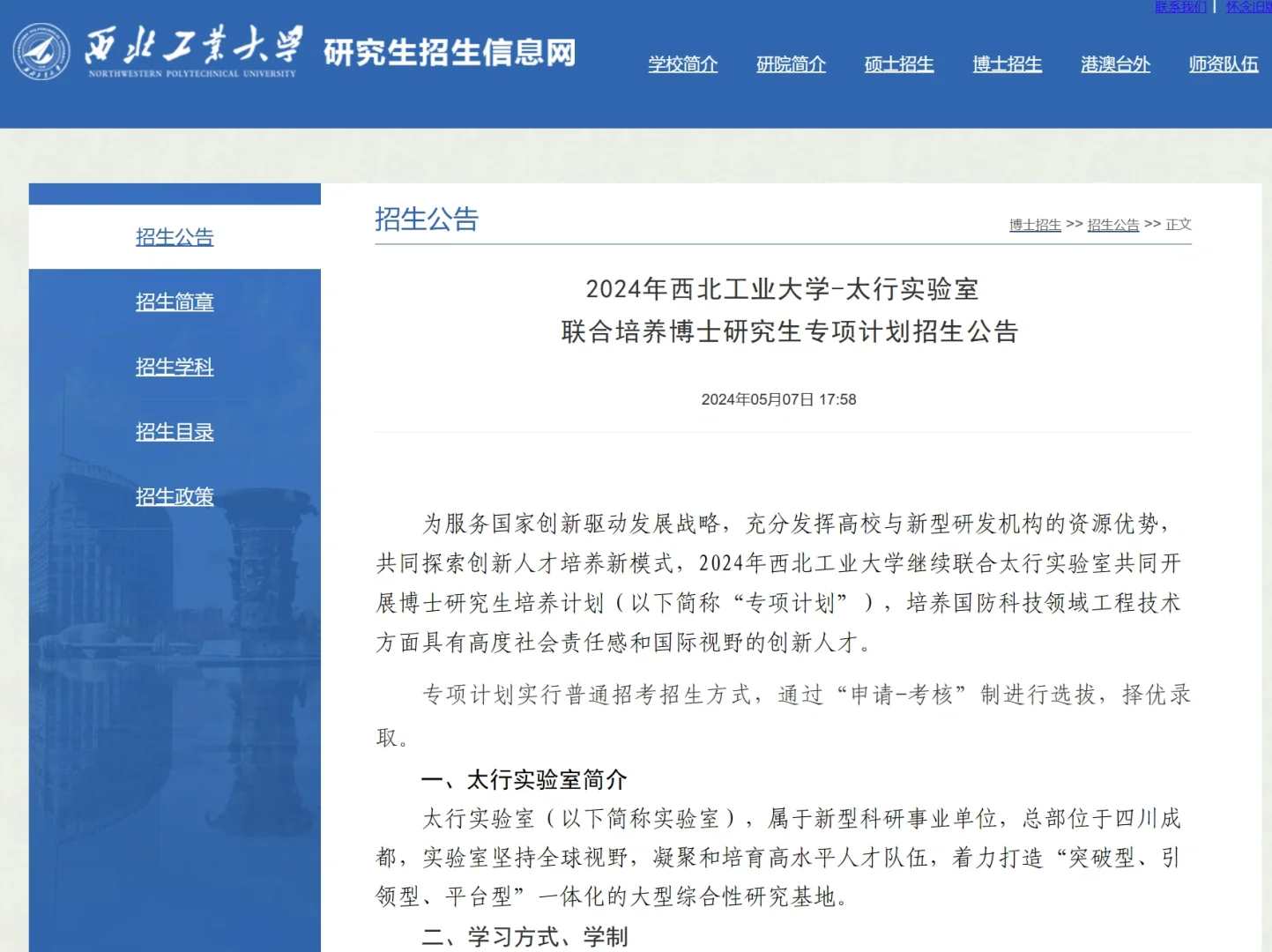Click the paragraph starting 太行实验室（以下简称实验室）
Screen dimensions: 1272x952
tap(779, 858)
